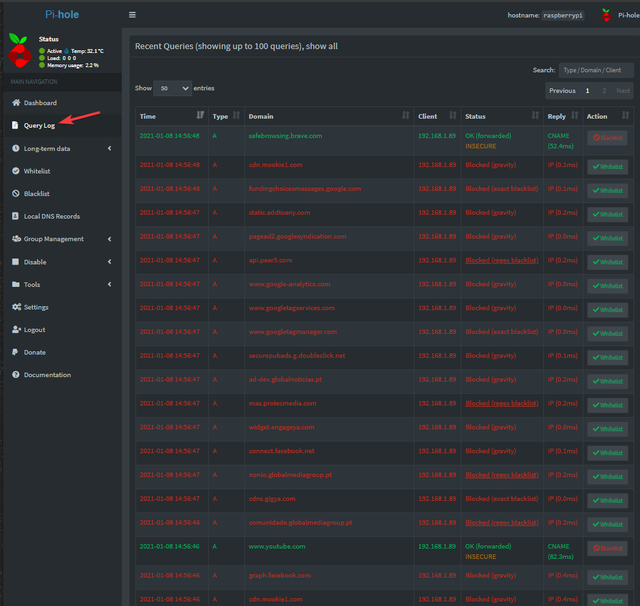Open Query Log from the sidebar
The width and height of the screenshot is (640, 606).
click(39, 125)
